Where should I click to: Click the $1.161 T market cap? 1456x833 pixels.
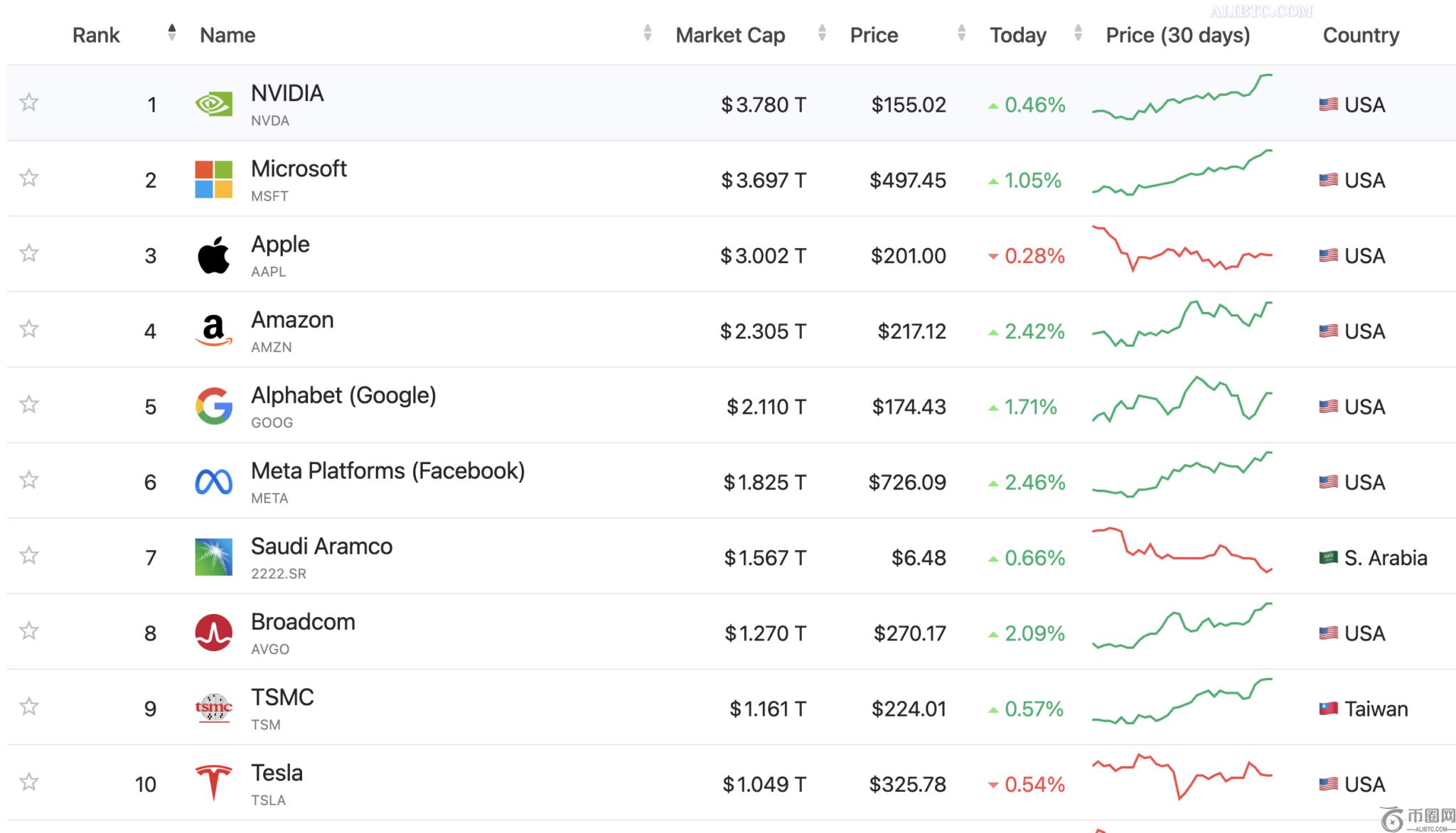767,709
